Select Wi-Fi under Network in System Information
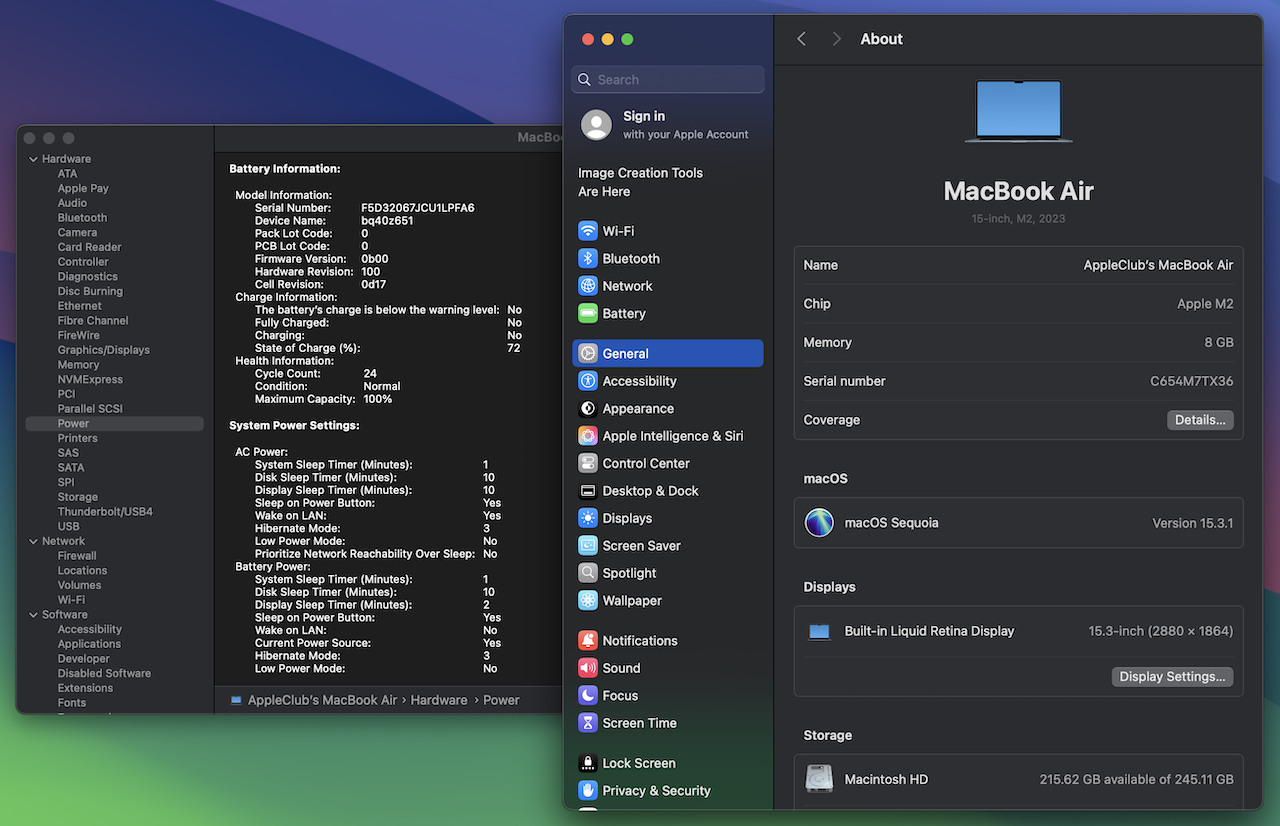This screenshot has width=1280, height=826. [x=71, y=600]
